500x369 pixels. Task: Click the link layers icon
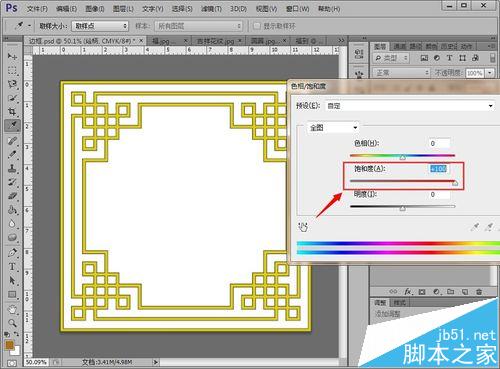(x=393, y=292)
